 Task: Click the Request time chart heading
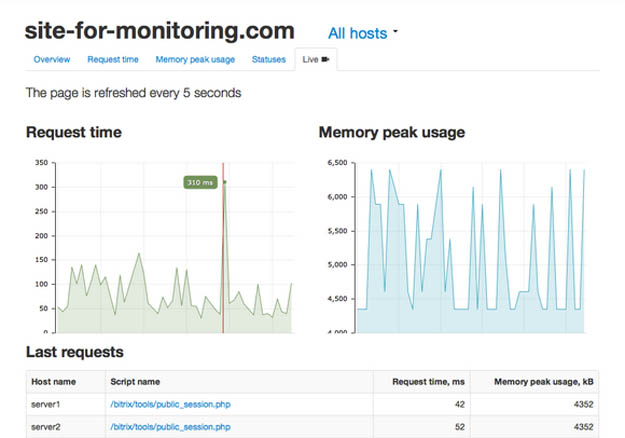[x=74, y=132]
